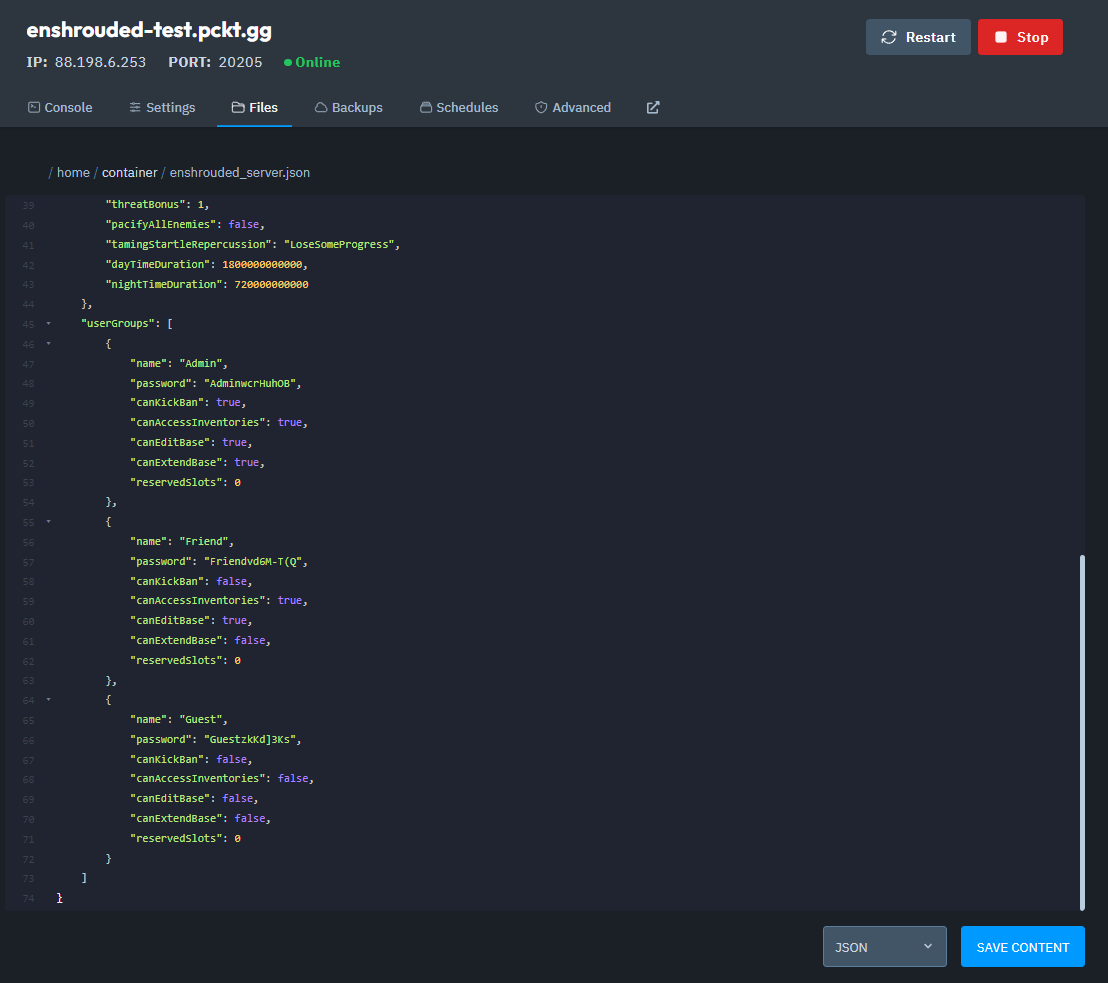The height and width of the screenshot is (983, 1108).
Task: Click the "name": "Guest" line
Action: pyautogui.click(x=179, y=719)
